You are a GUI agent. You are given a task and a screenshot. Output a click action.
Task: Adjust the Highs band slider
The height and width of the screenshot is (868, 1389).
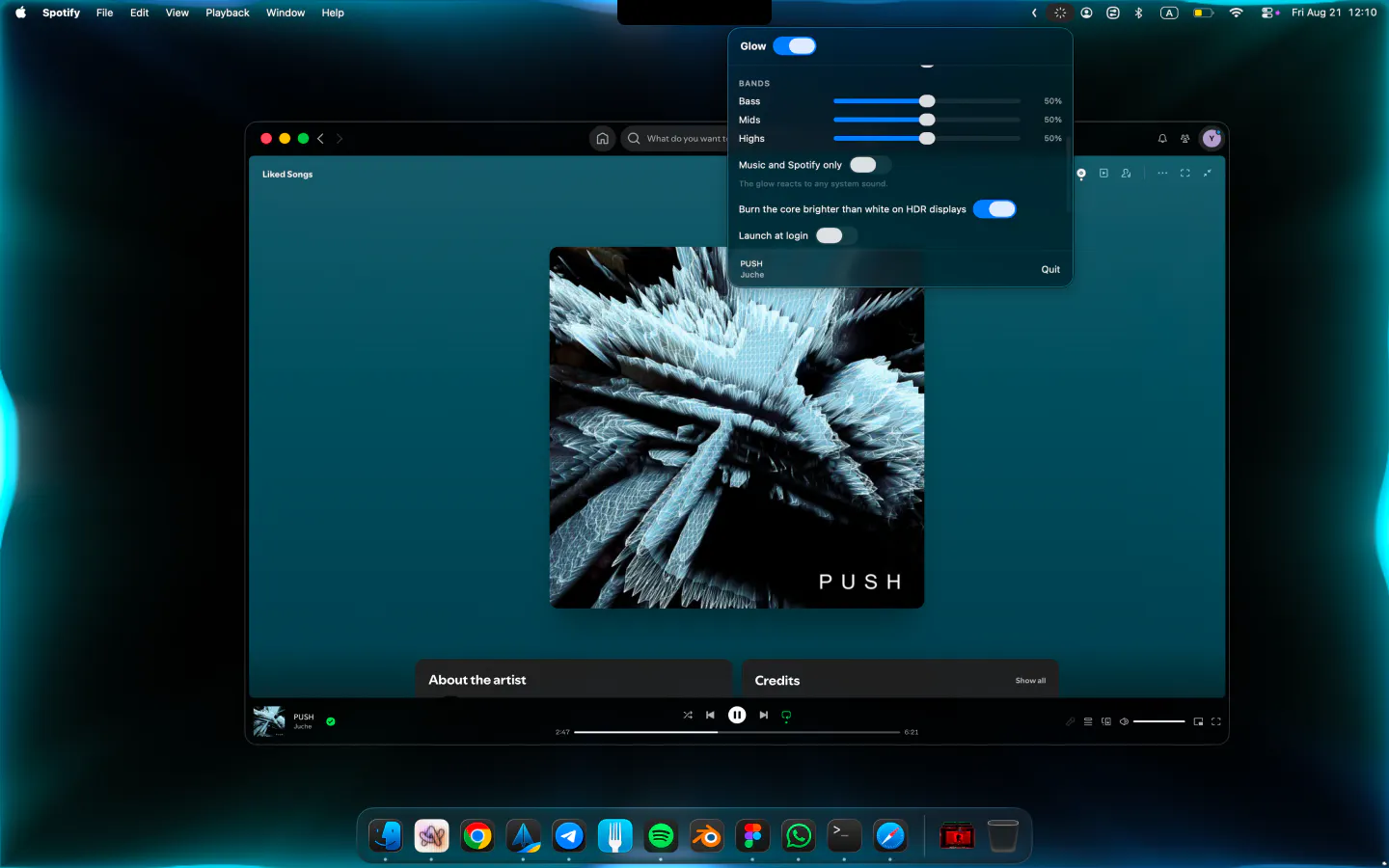pyautogui.click(x=927, y=139)
